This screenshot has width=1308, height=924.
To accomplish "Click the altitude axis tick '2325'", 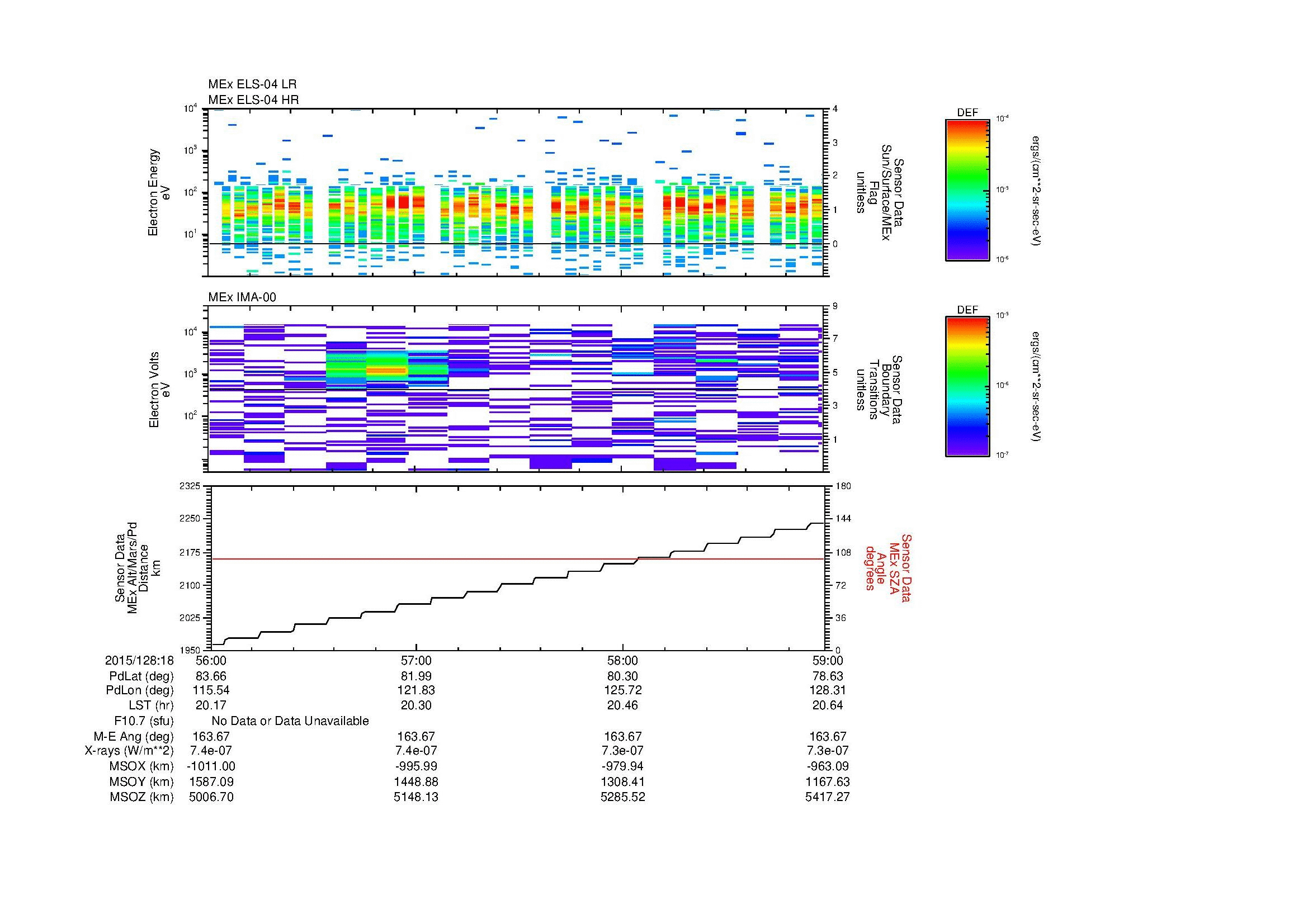I will pos(191,486).
